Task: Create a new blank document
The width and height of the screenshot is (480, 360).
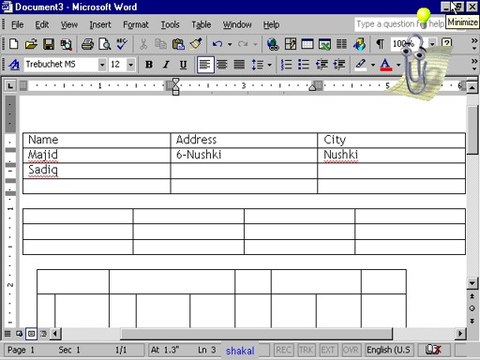Action: tap(13, 44)
